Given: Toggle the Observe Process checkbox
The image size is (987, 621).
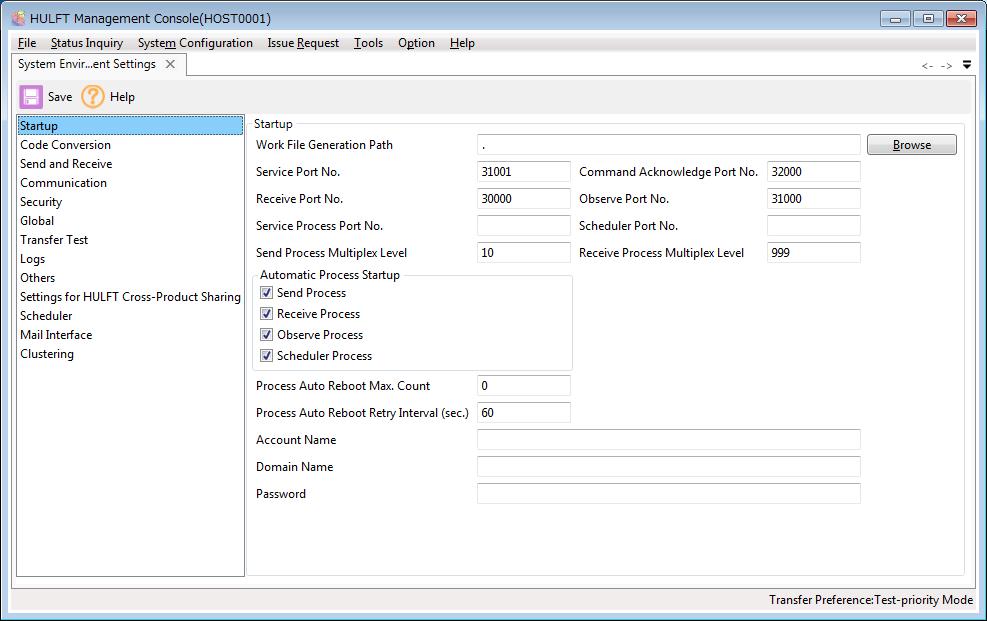Looking at the screenshot, I should click(x=266, y=335).
